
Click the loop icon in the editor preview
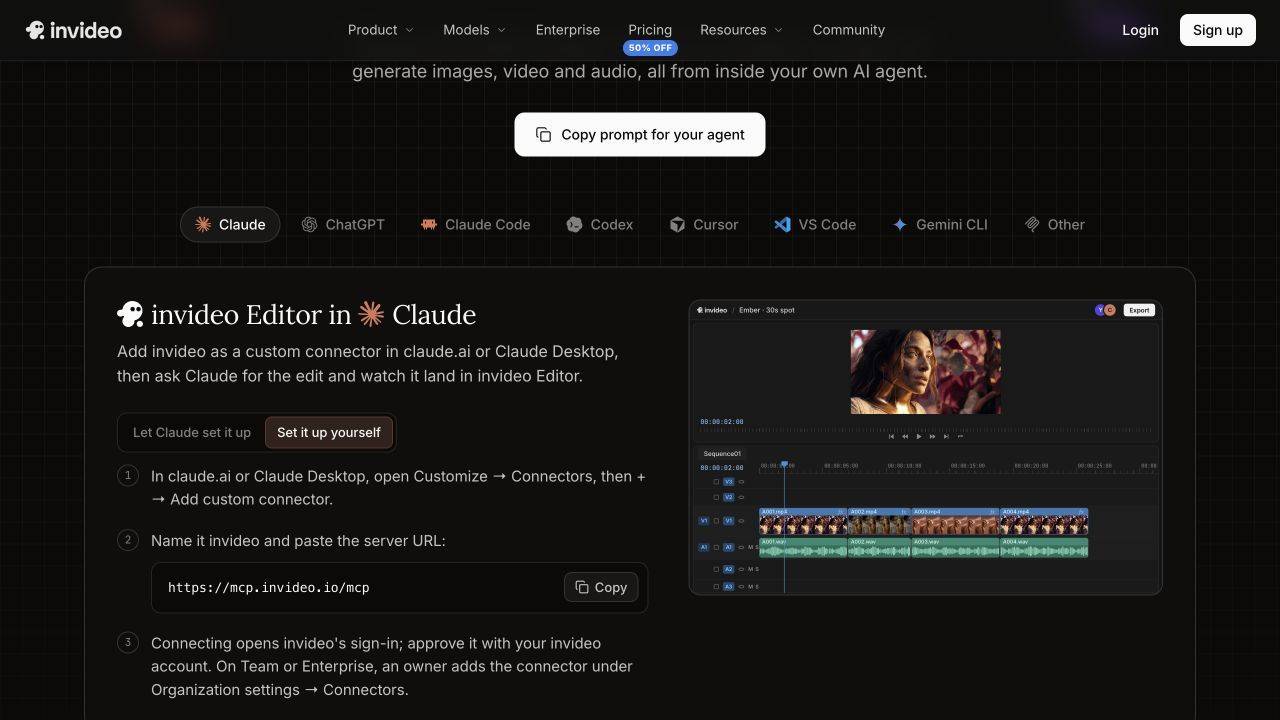click(960, 437)
